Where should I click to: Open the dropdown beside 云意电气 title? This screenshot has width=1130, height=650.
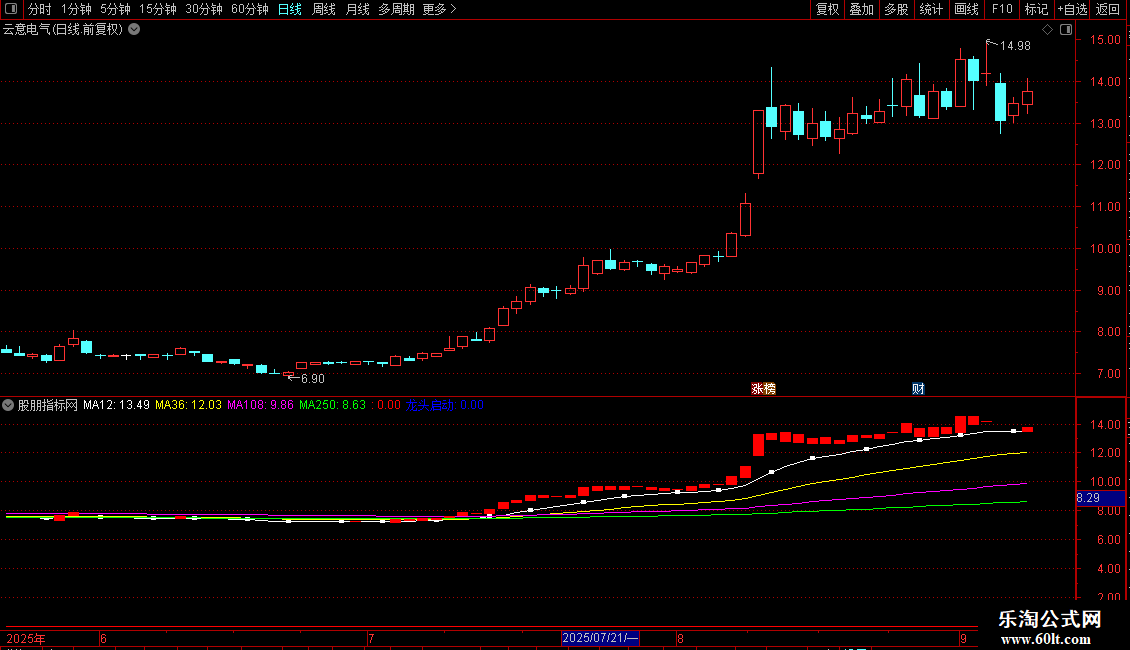134,30
